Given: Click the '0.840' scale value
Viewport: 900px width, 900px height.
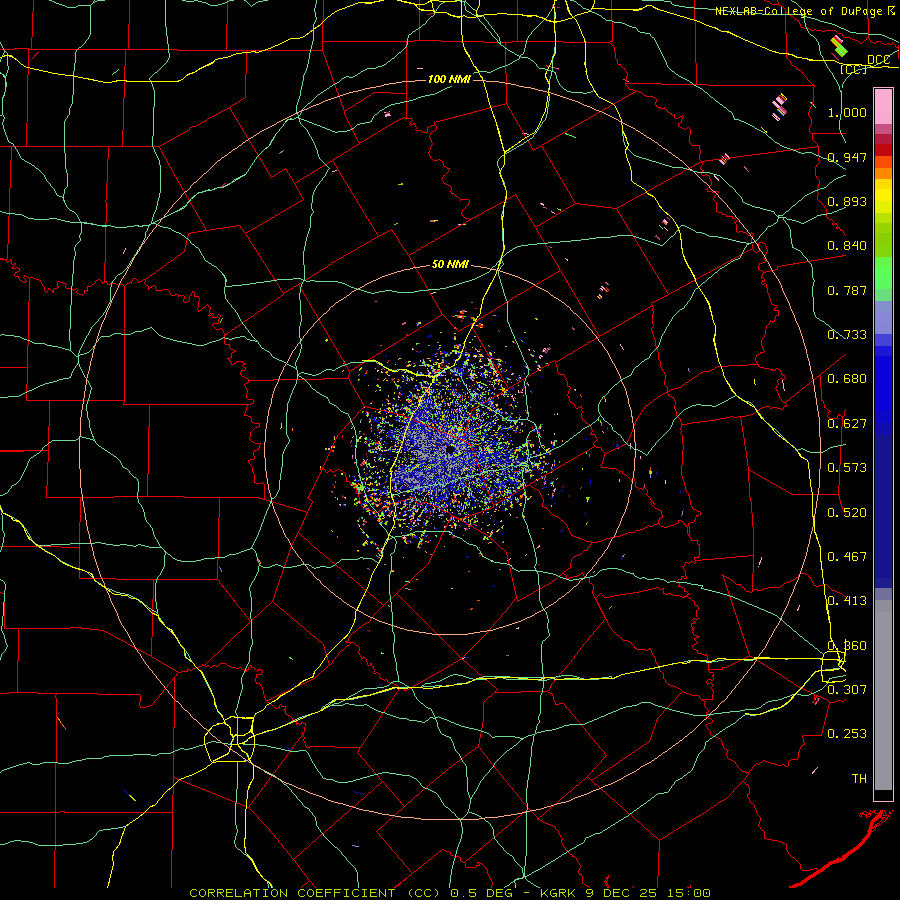Looking at the screenshot, I should (x=847, y=245).
